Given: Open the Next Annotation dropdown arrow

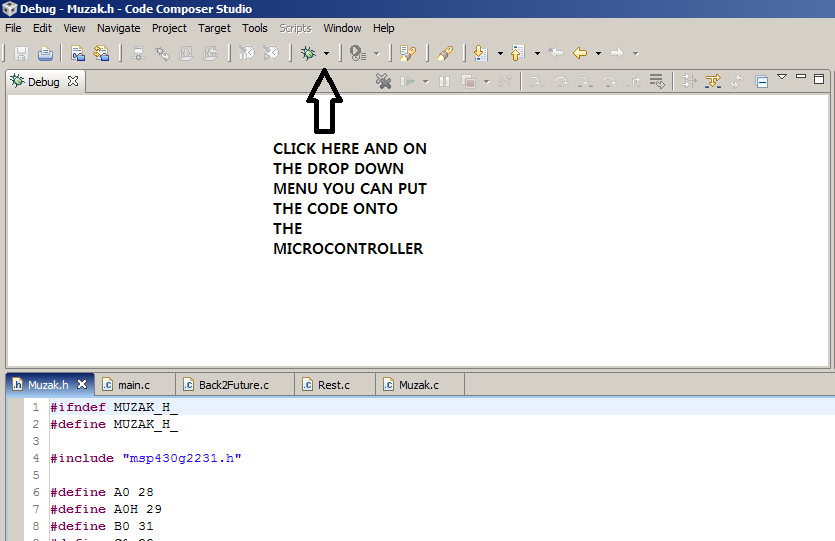Looking at the screenshot, I should pos(500,53).
